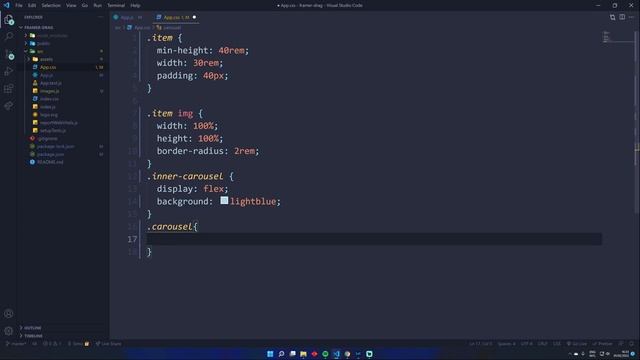Screen dimensions: 640x360
Task: Open File Explorer from taskbar
Action: (303, 354)
